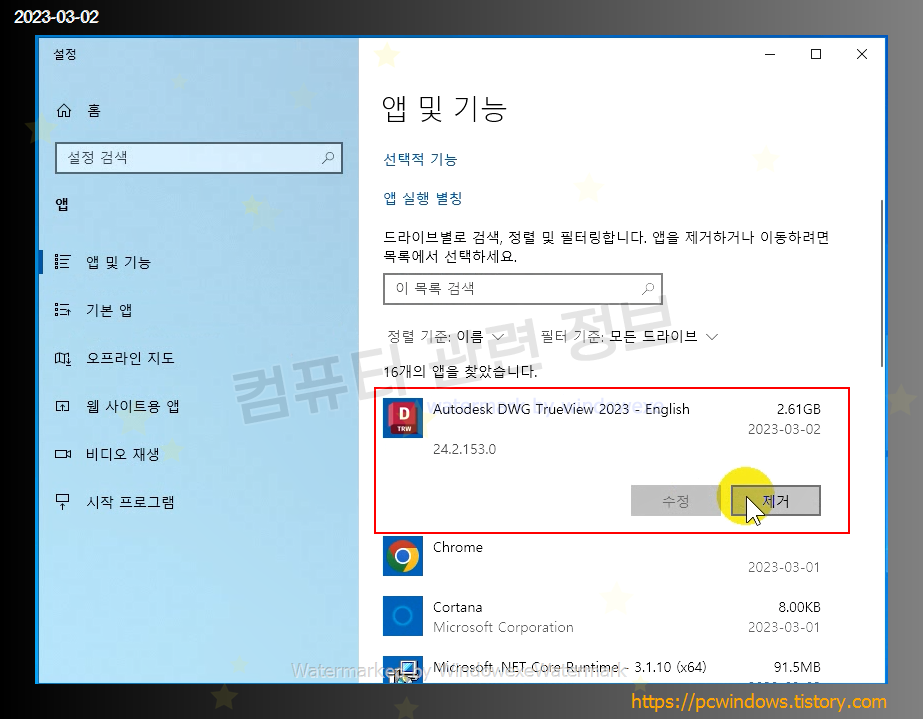Open the 오프라인 지도 map icon
The width and height of the screenshot is (923, 719).
pos(62,358)
